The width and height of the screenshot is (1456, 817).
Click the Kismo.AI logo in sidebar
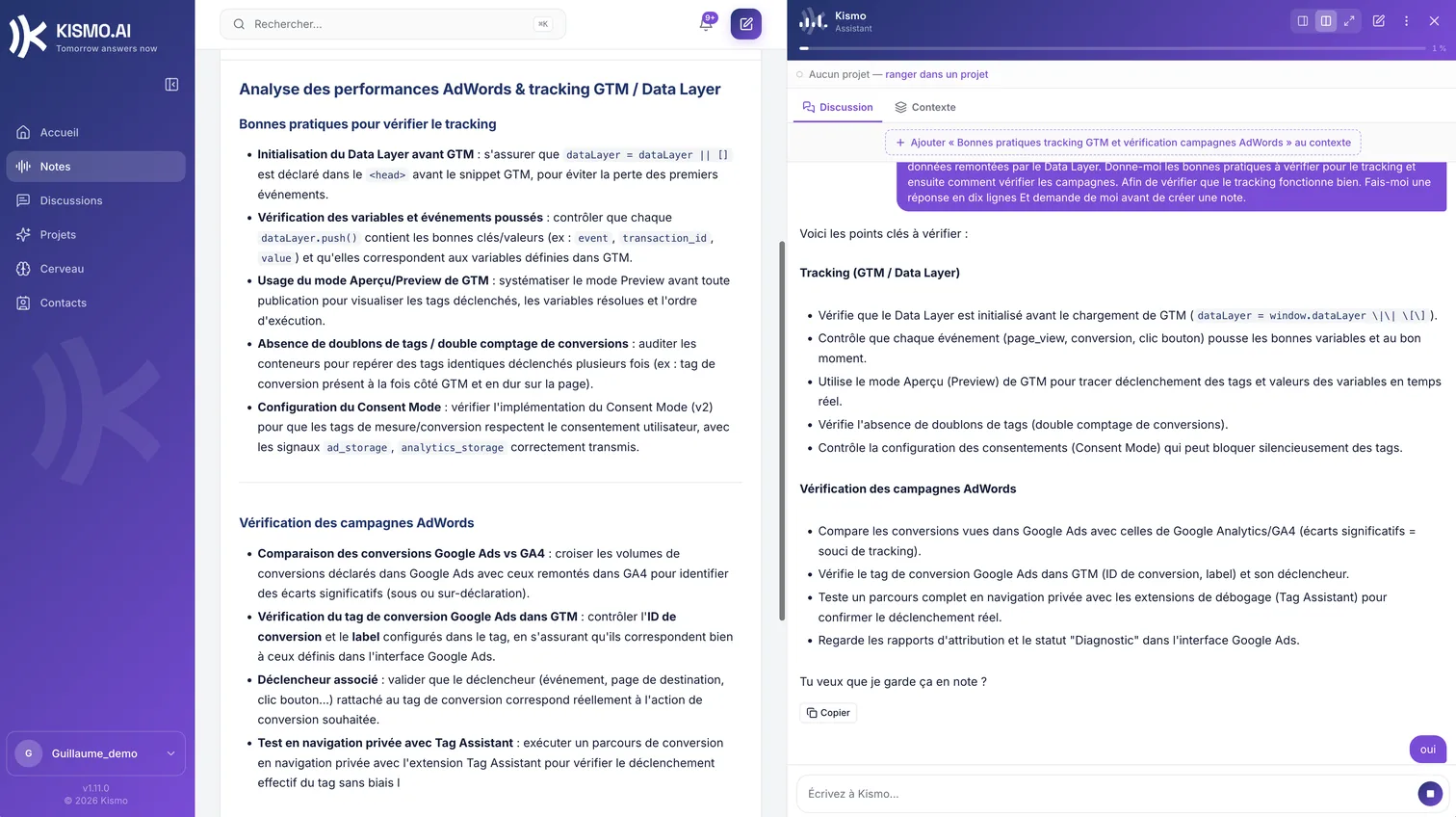tap(83, 37)
